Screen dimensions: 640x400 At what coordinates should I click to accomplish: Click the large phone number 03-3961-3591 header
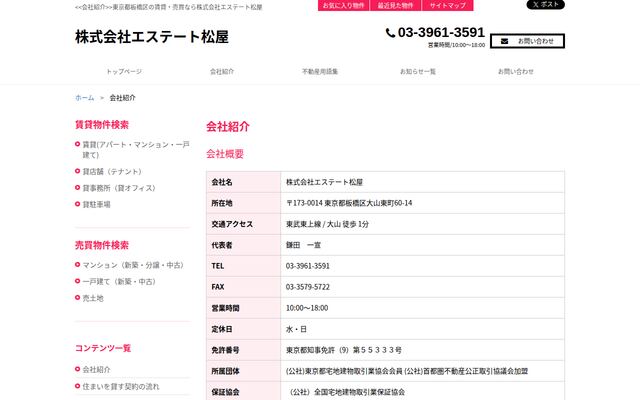click(x=441, y=32)
